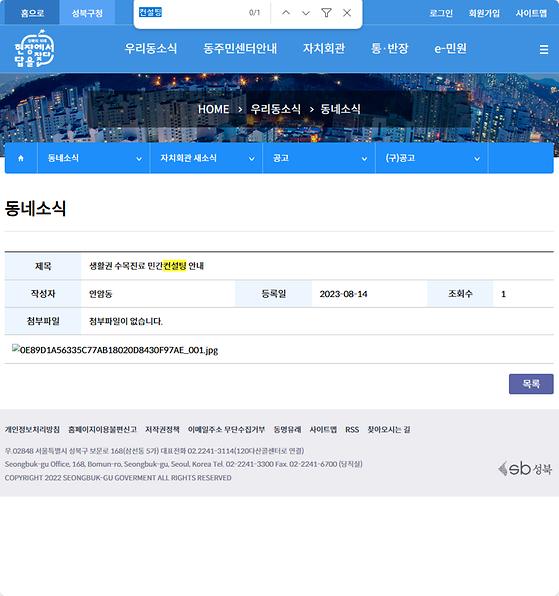Click the 사이트맵 link in top bar
The height and width of the screenshot is (596, 559).
[531, 13]
